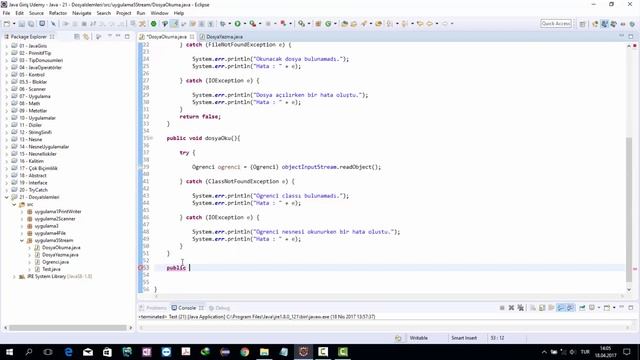Toggle Link with Editor in Package Explorer
This screenshot has height=360, width=640.
coord(86,37)
